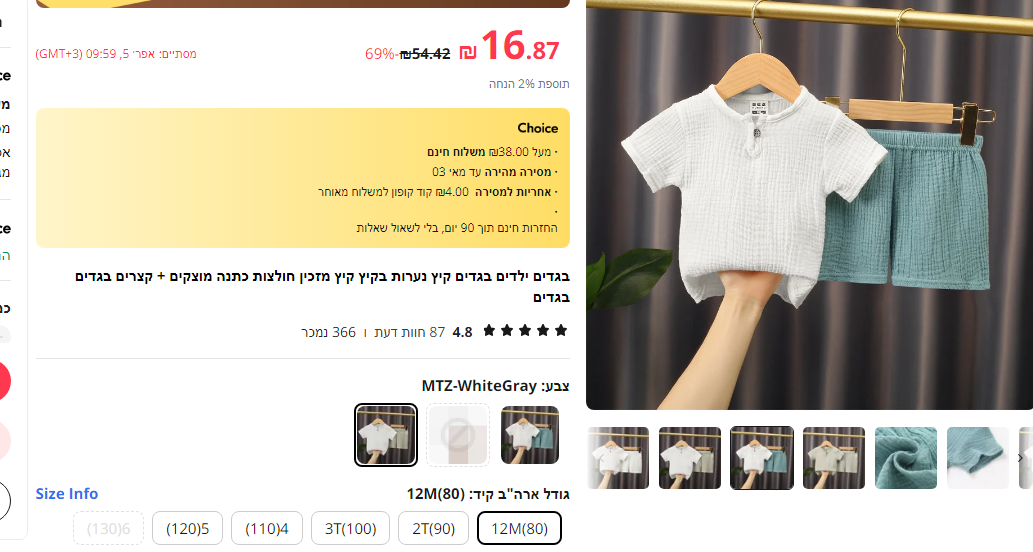Select size 2T(90)
Screen dimensions: 1033x552
(x=433, y=528)
